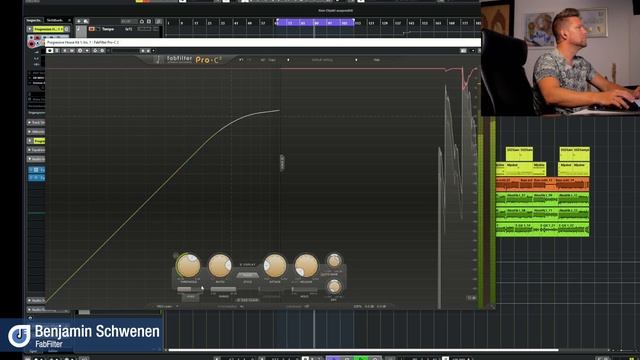This screenshot has height=360, width=640.
Task: Select the previous preset arrow
Action: (289, 60)
